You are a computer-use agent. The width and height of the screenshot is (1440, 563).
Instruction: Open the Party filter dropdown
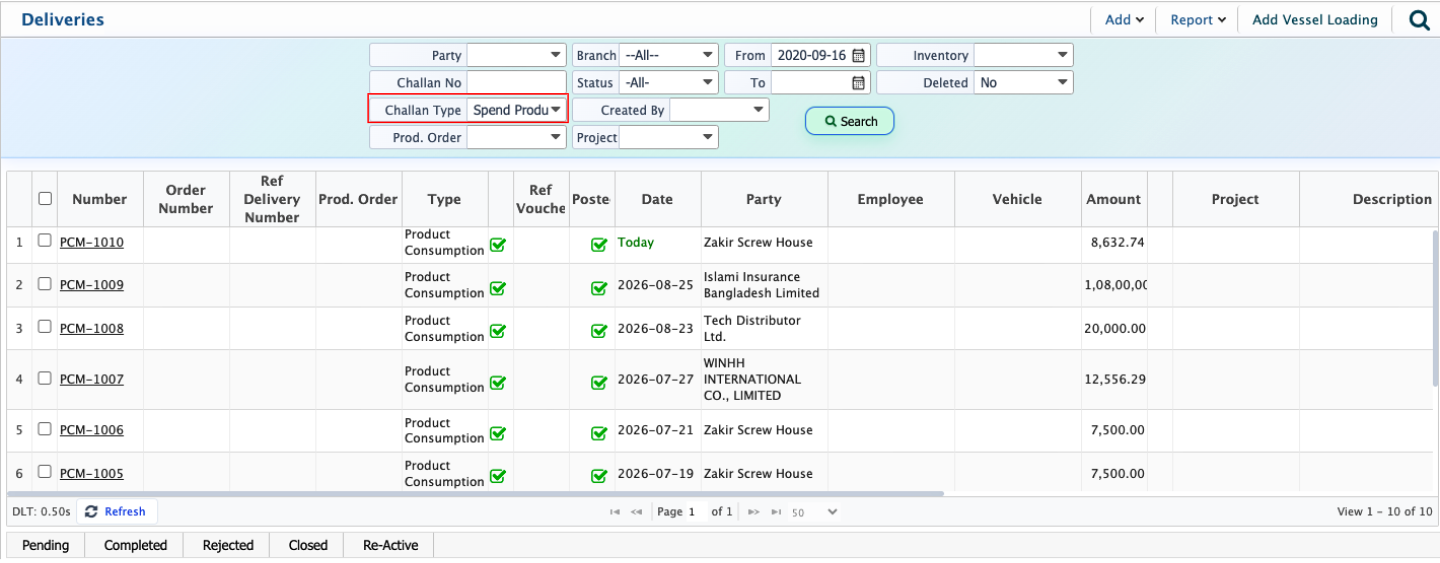(x=517, y=56)
